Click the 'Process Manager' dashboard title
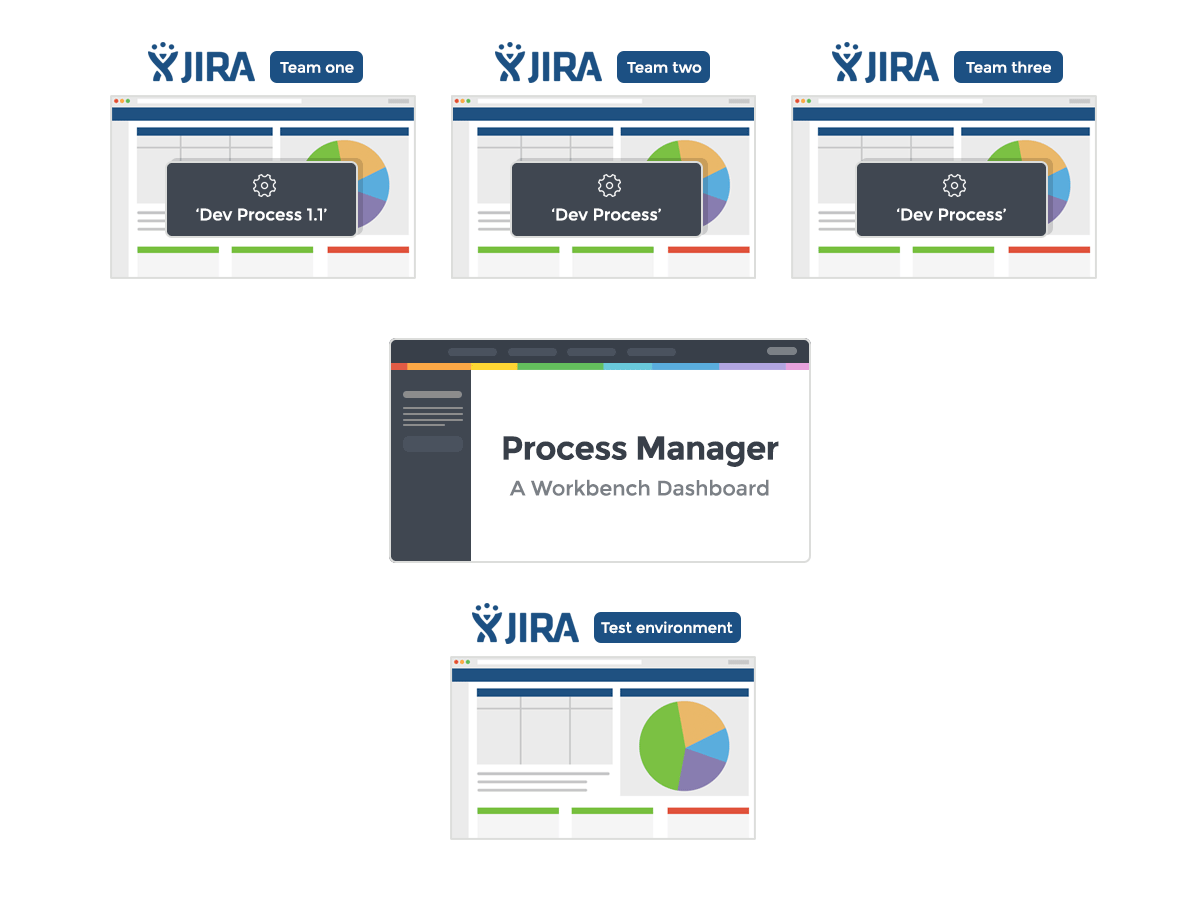The image size is (1200, 900). click(640, 449)
